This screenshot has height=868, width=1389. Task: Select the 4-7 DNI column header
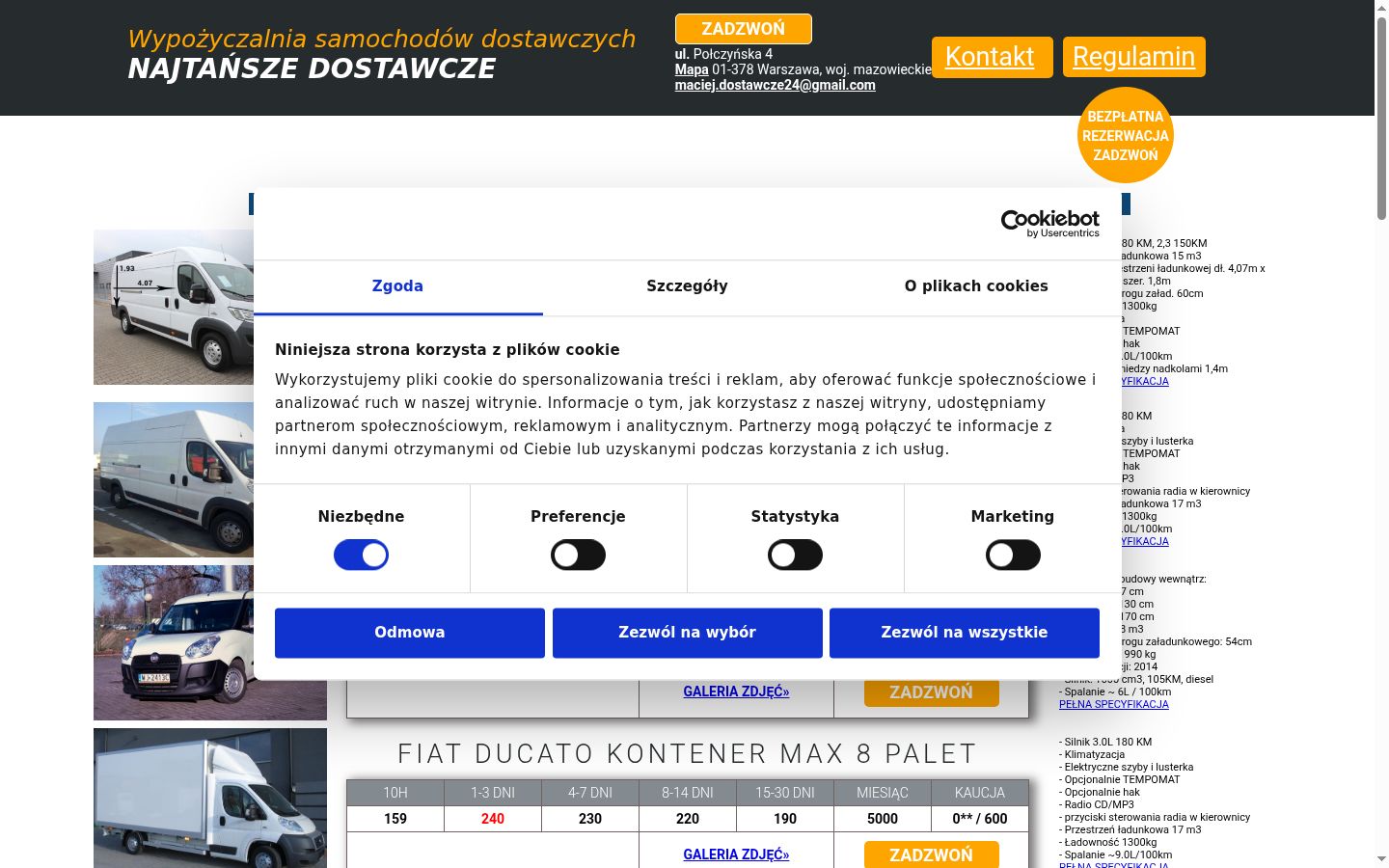tap(590, 793)
